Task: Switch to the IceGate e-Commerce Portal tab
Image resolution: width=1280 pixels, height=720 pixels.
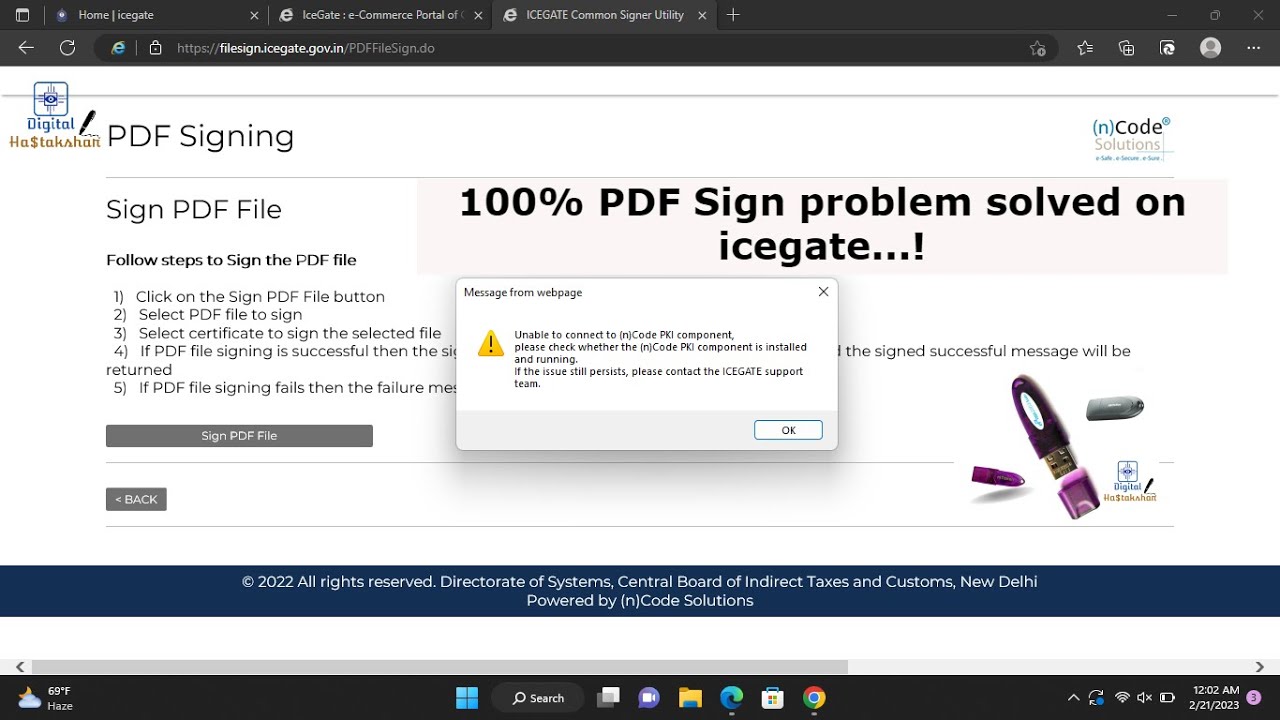Action: [380, 15]
